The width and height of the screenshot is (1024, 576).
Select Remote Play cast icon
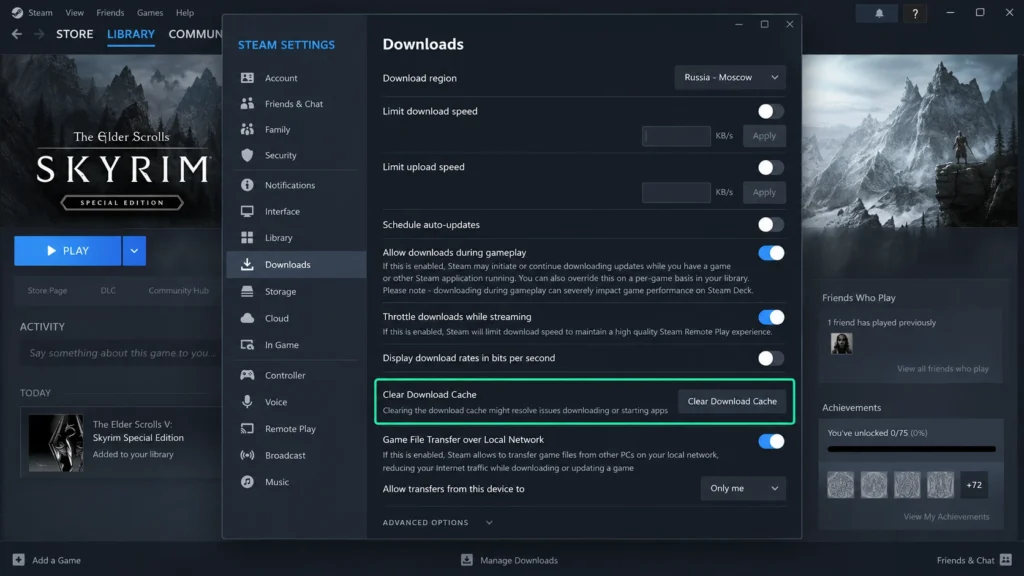tap(247, 428)
